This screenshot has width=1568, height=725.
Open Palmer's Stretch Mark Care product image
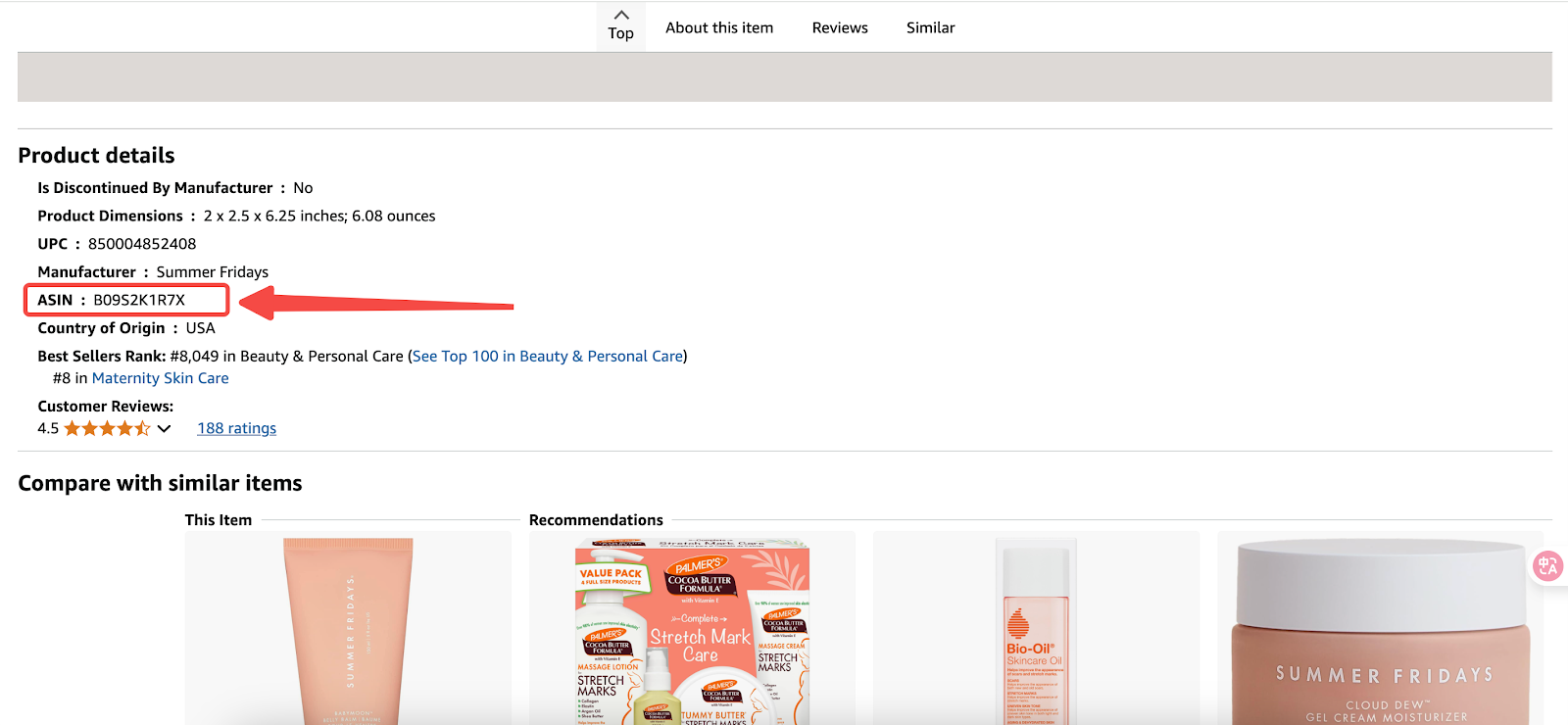pyautogui.click(x=692, y=630)
